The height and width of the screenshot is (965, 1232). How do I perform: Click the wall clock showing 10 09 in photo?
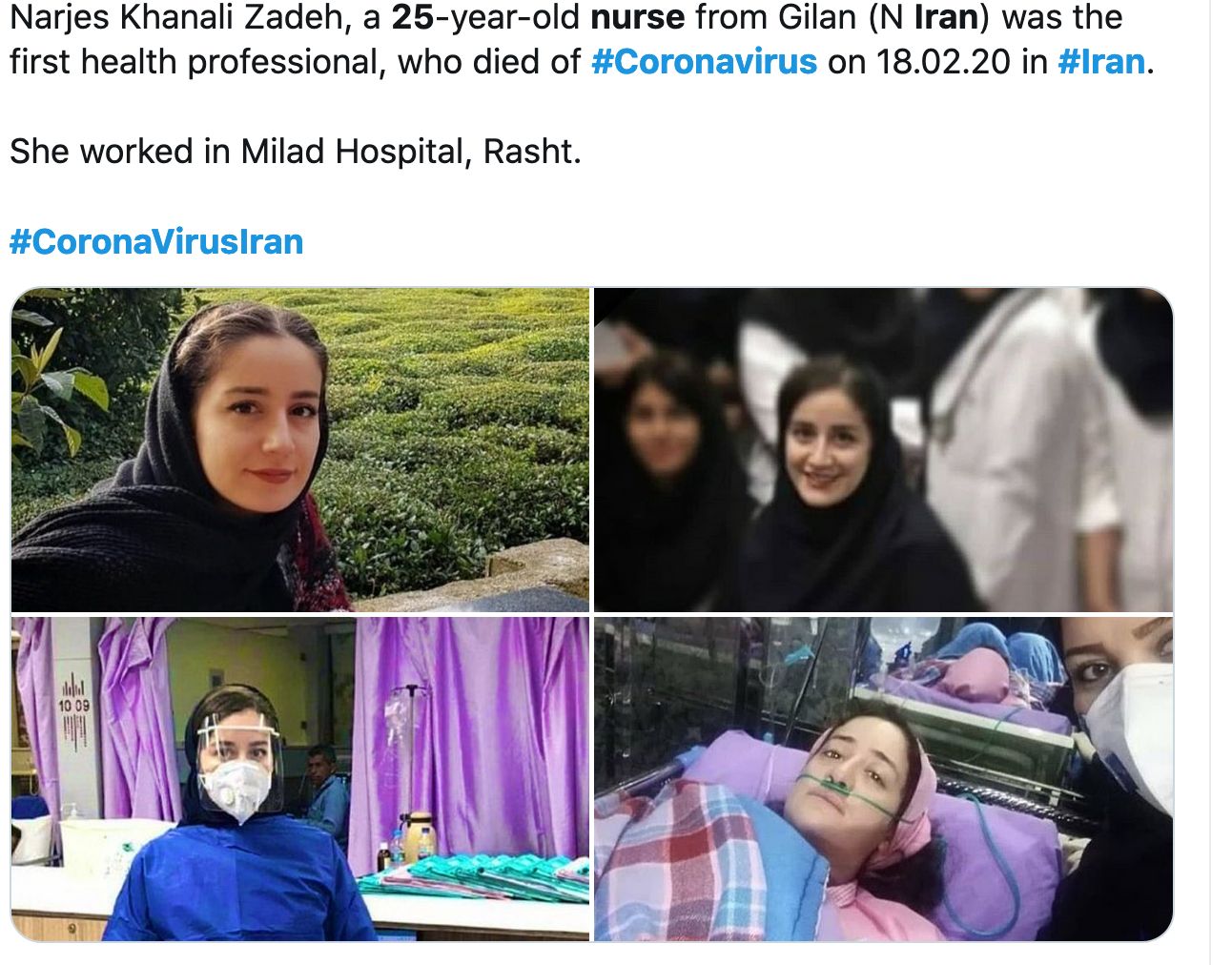(73, 708)
